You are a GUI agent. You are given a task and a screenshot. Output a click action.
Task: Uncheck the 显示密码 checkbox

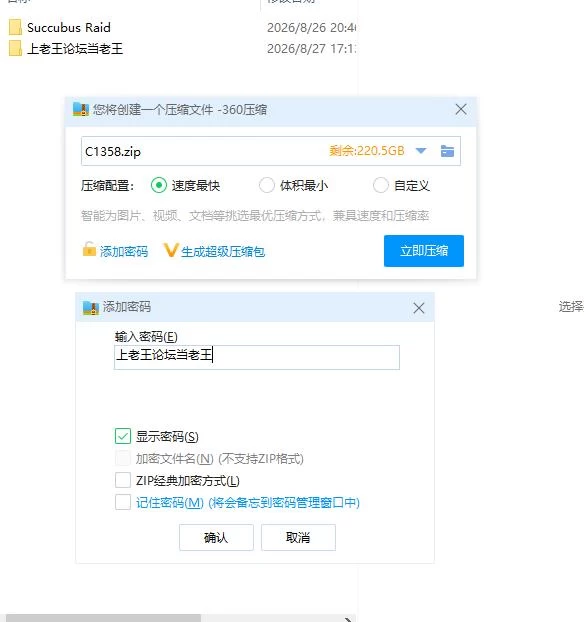click(x=123, y=436)
